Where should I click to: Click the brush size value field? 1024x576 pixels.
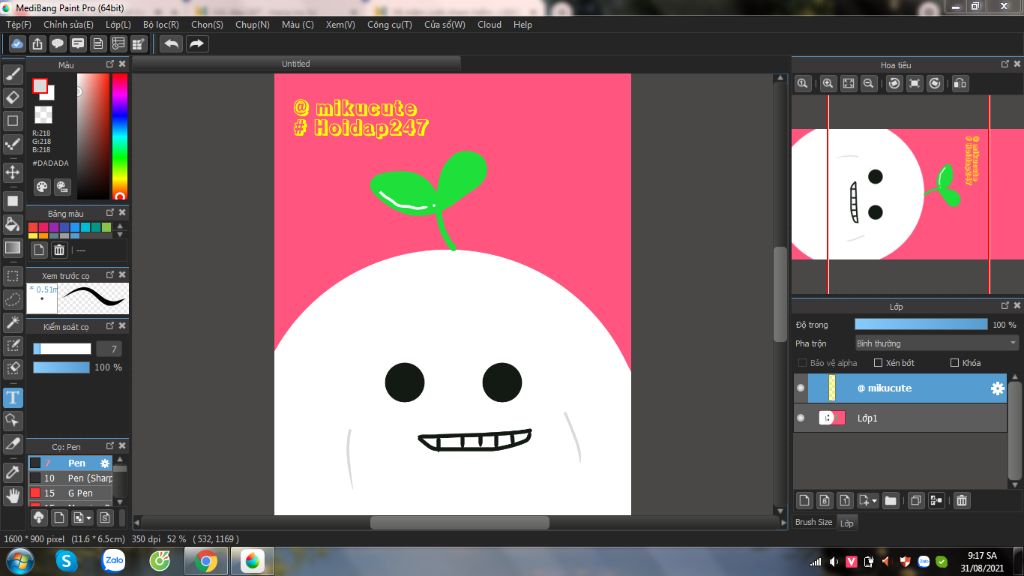108,349
